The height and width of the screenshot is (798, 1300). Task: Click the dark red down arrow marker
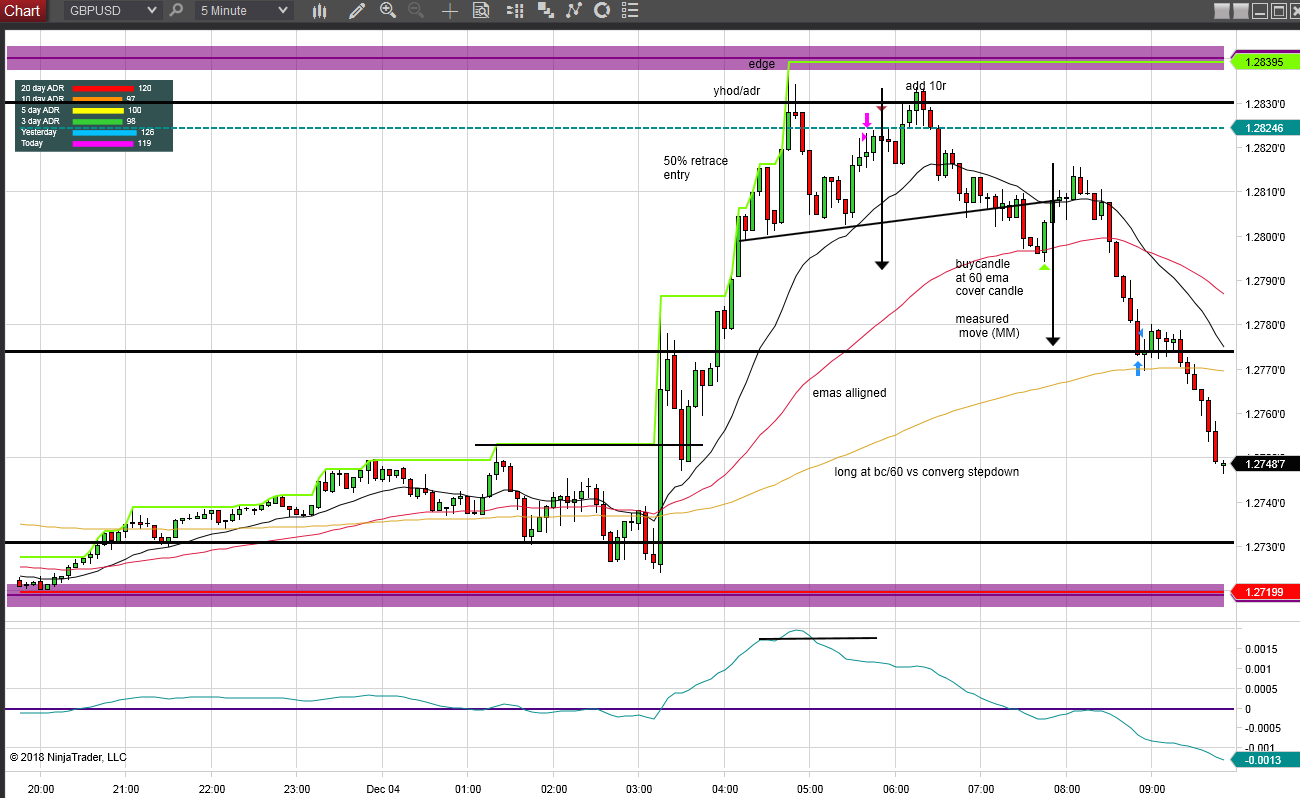pos(881,108)
